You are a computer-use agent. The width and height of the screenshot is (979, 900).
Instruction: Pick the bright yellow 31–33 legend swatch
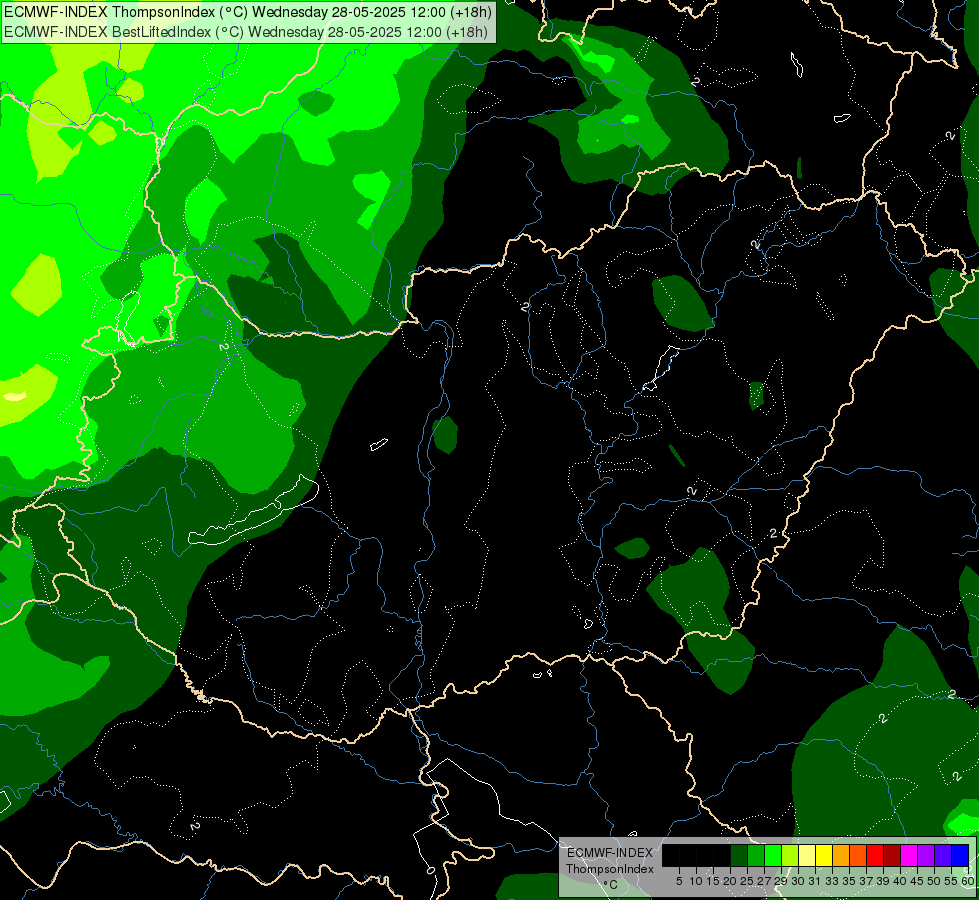point(824,855)
